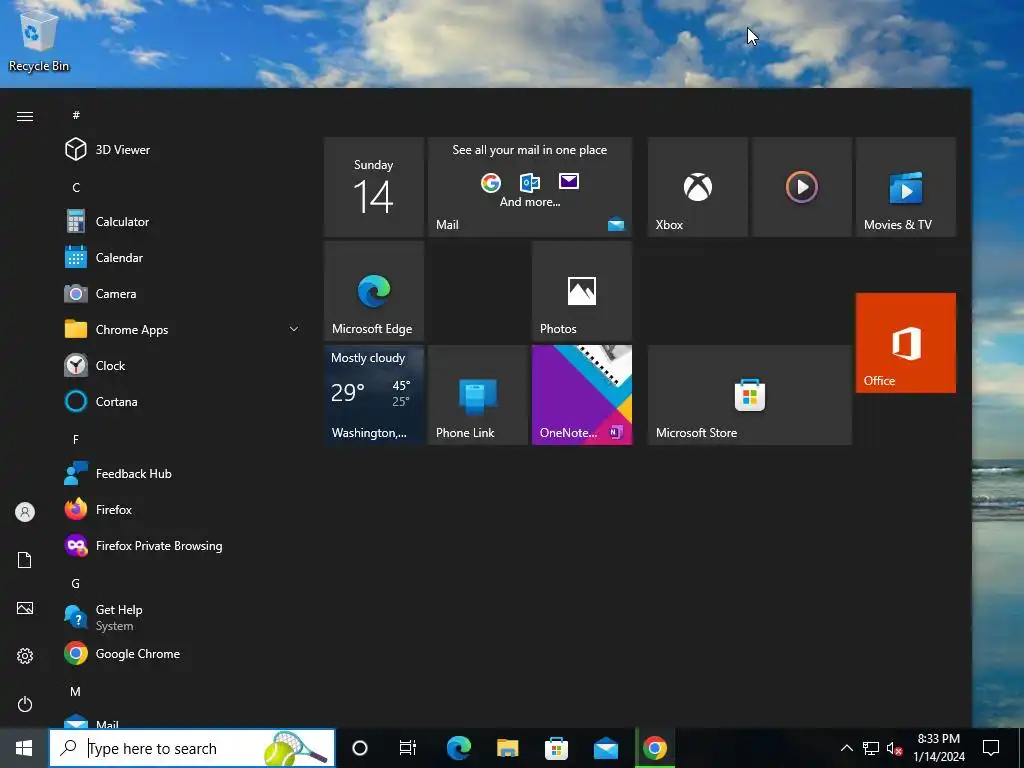Screen dimensions: 1024x768
Task: Click the Cortana circle on the taskbar
Action: click(x=360, y=748)
